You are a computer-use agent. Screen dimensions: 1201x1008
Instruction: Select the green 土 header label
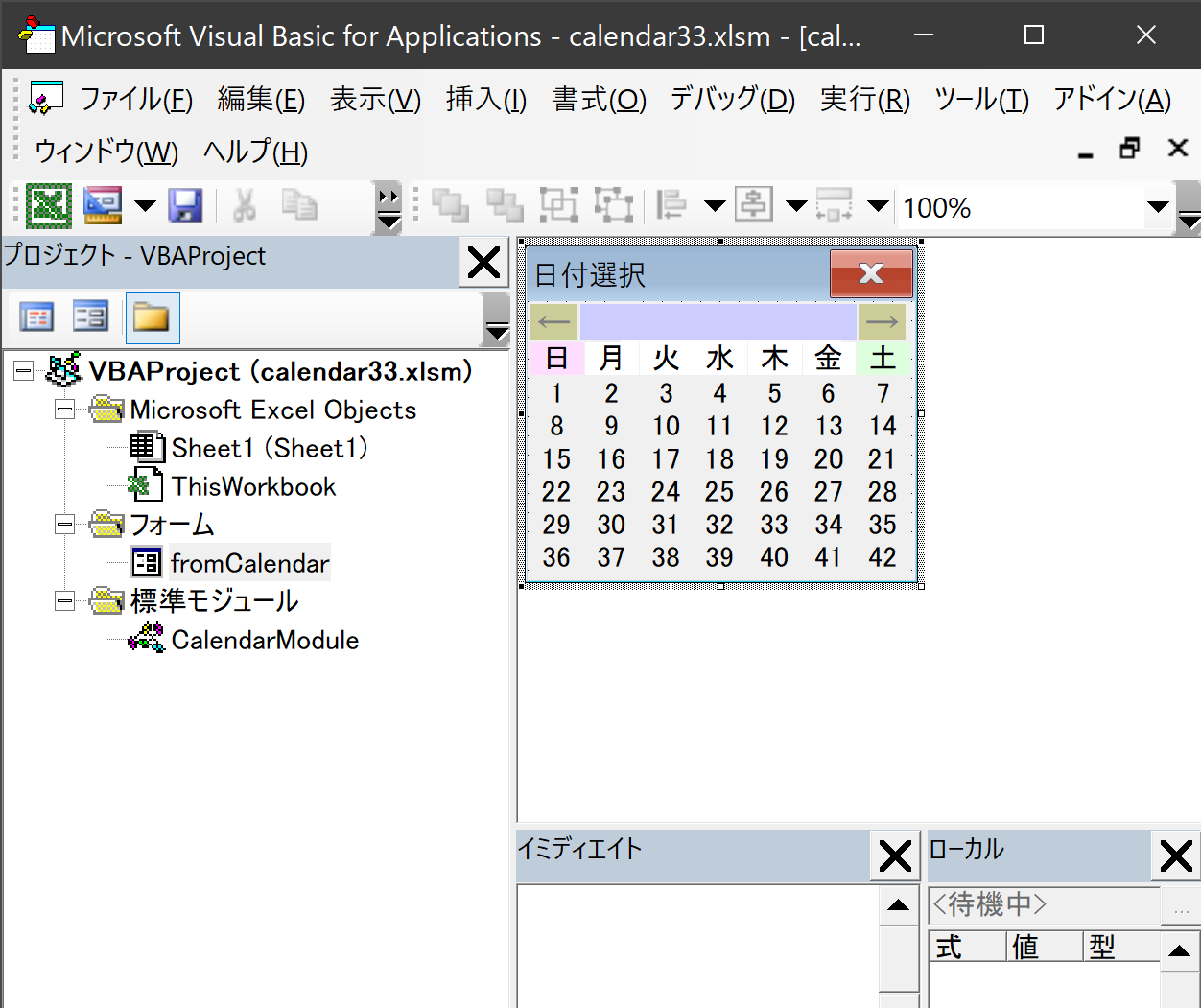883,358
